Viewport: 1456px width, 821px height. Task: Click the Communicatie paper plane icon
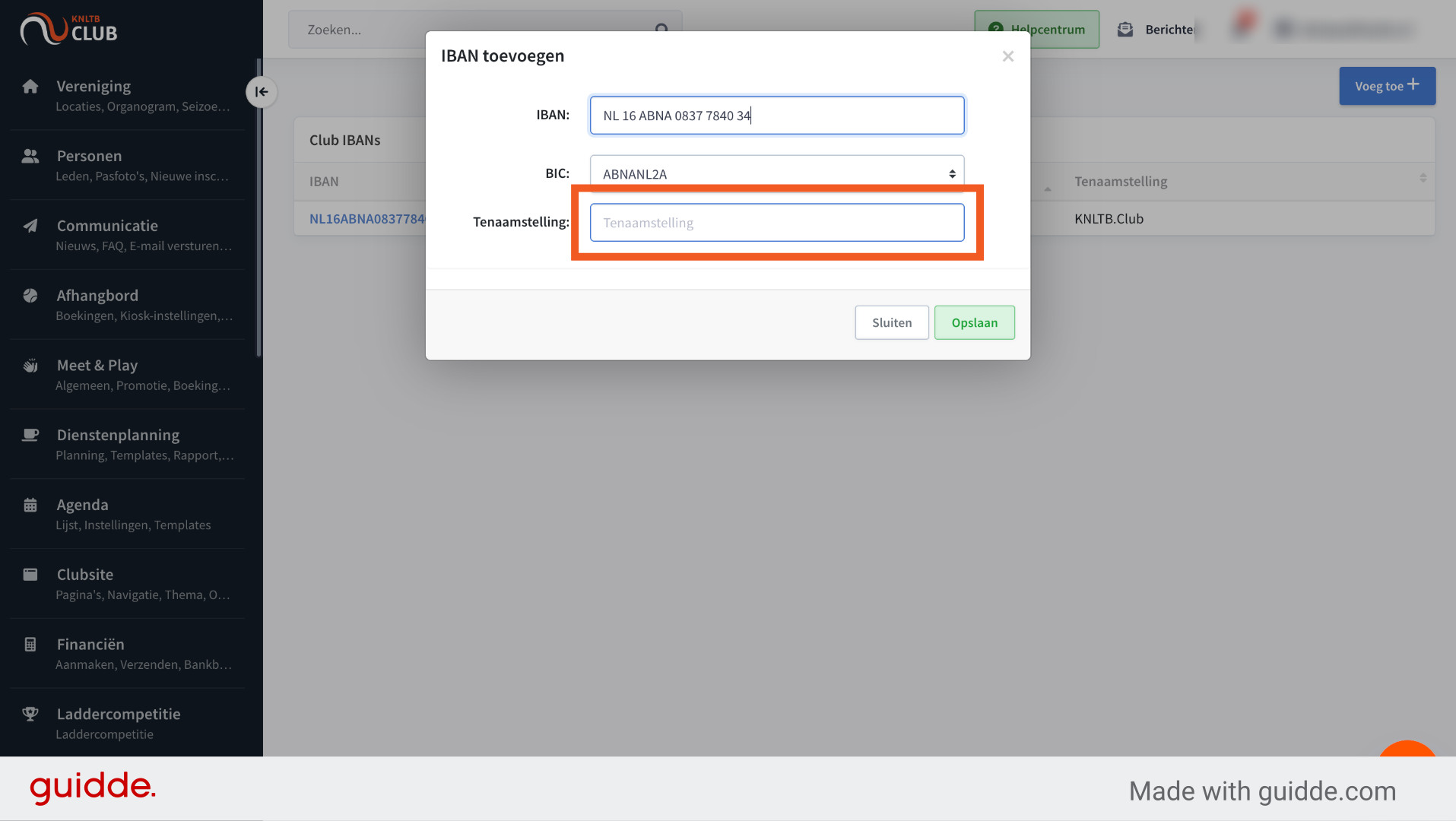30,226
